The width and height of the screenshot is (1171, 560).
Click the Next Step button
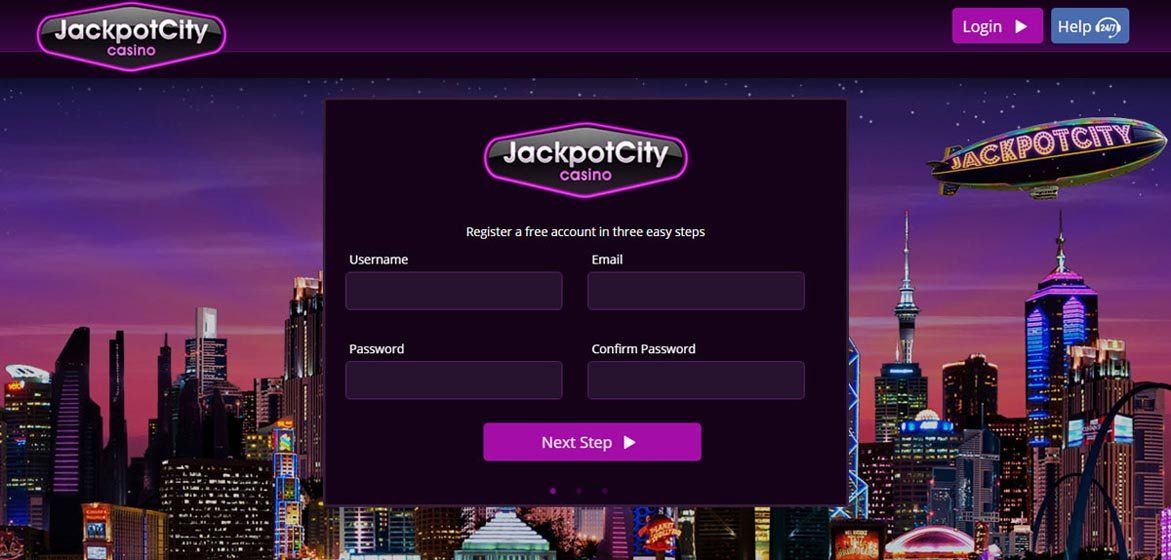click(592, 442)
